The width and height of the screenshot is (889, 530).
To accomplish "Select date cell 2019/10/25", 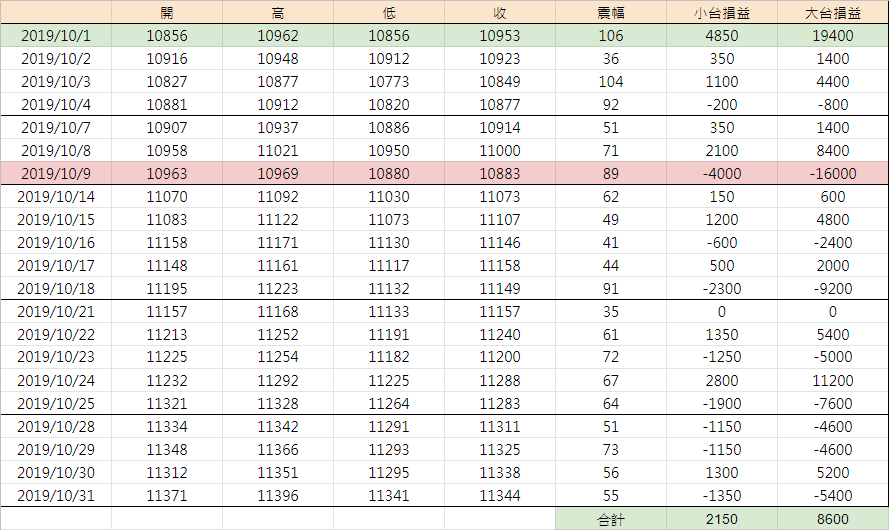I will 56,404.
